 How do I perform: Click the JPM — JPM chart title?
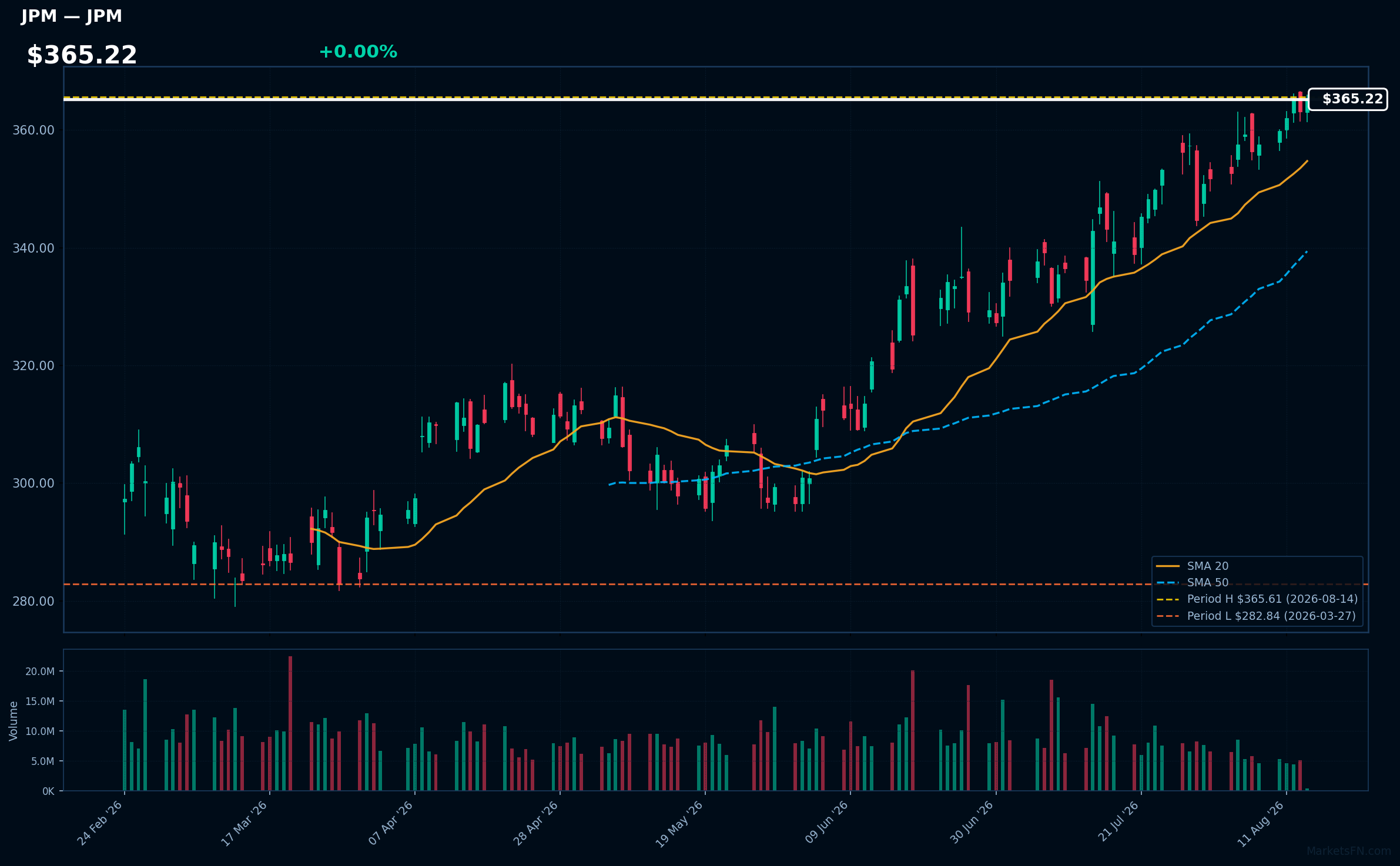[71, 16]
